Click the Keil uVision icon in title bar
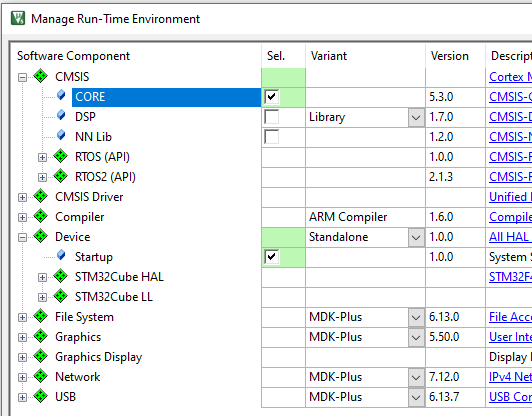 (x=18, y=18)
